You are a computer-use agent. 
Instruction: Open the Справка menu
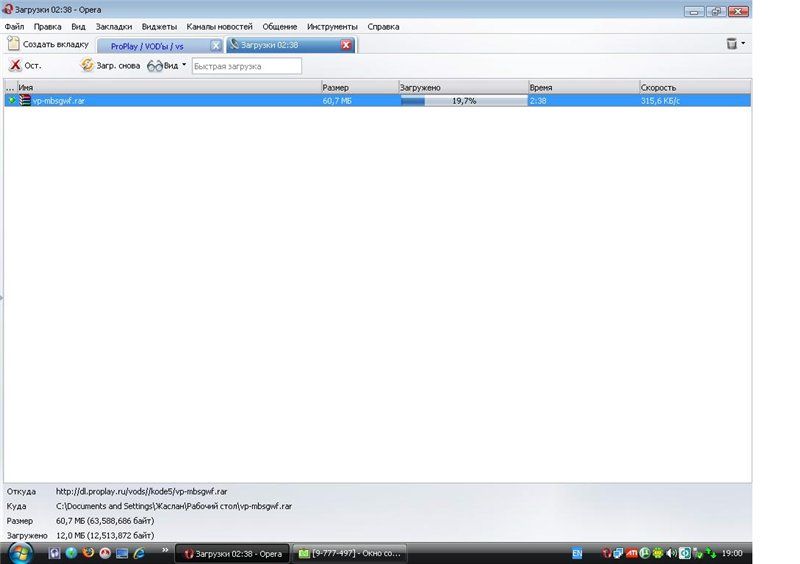pos(383,27)
